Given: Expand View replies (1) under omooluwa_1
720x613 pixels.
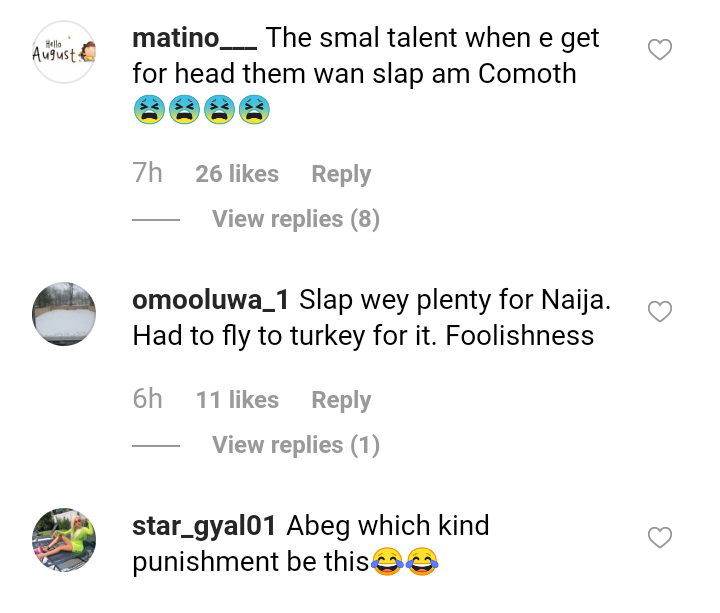Looking at the screenshot, I should click(x=295, y=445).
